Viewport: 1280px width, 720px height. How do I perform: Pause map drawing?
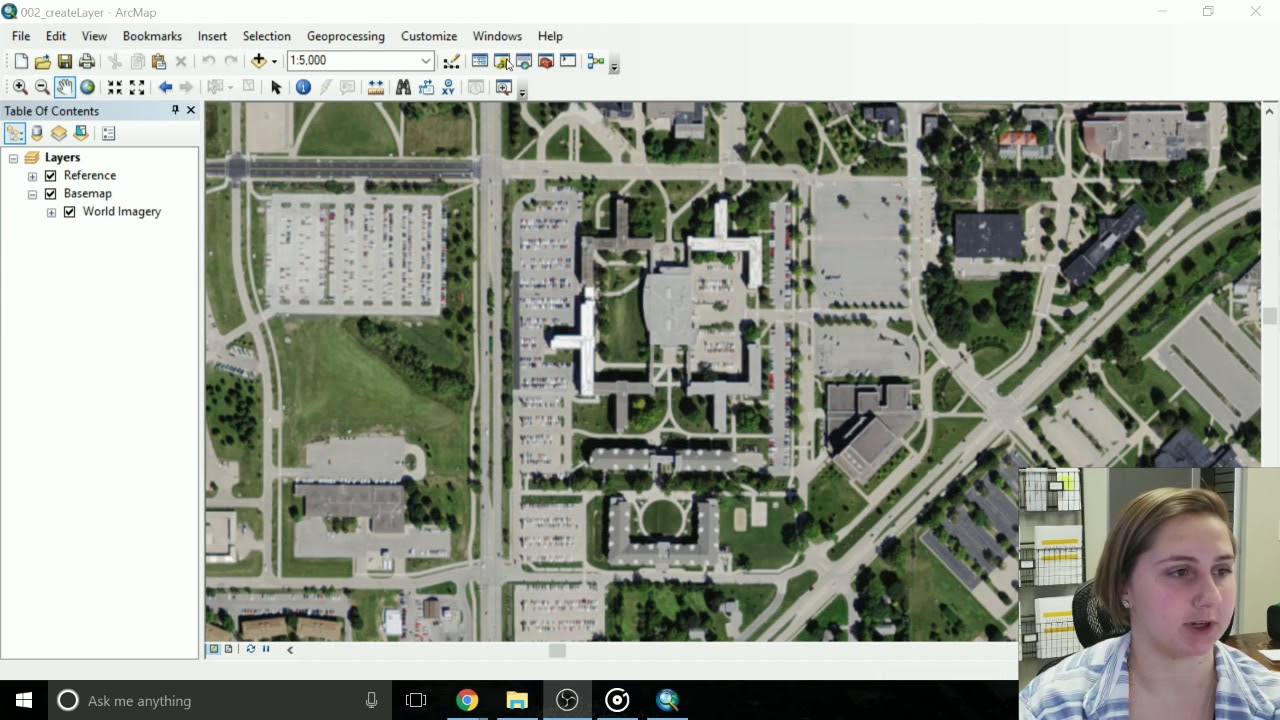coord(266,649)
